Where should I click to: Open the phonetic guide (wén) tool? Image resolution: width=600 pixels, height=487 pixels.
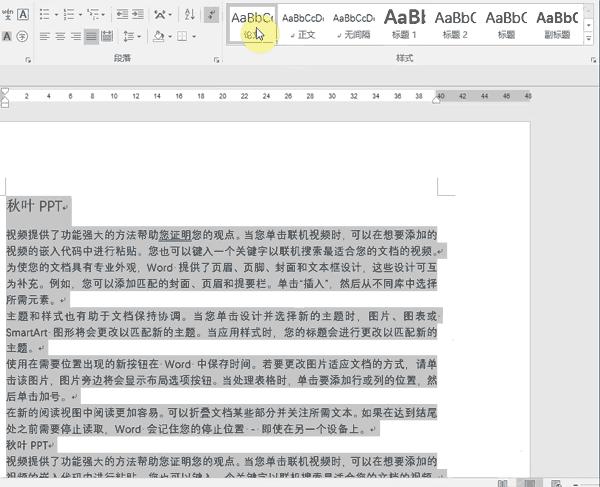click(x=7, y=15)
